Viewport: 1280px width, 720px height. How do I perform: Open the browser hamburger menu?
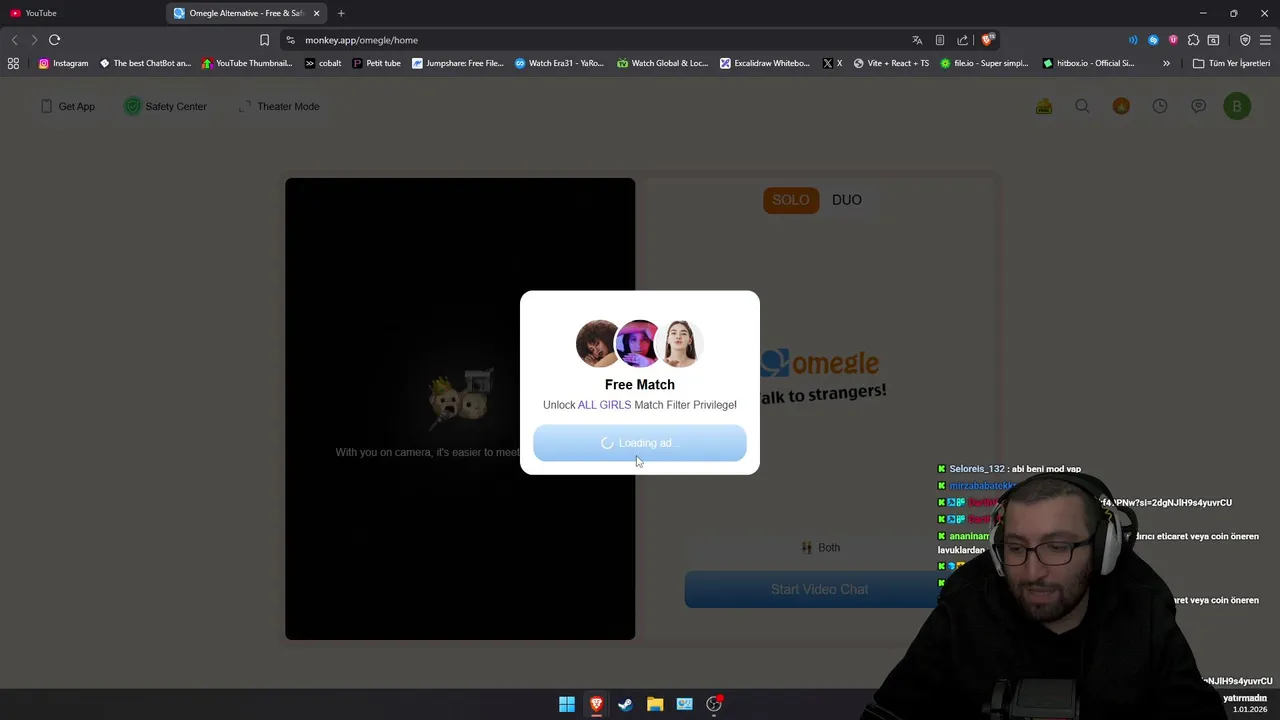pos(1266,40)
